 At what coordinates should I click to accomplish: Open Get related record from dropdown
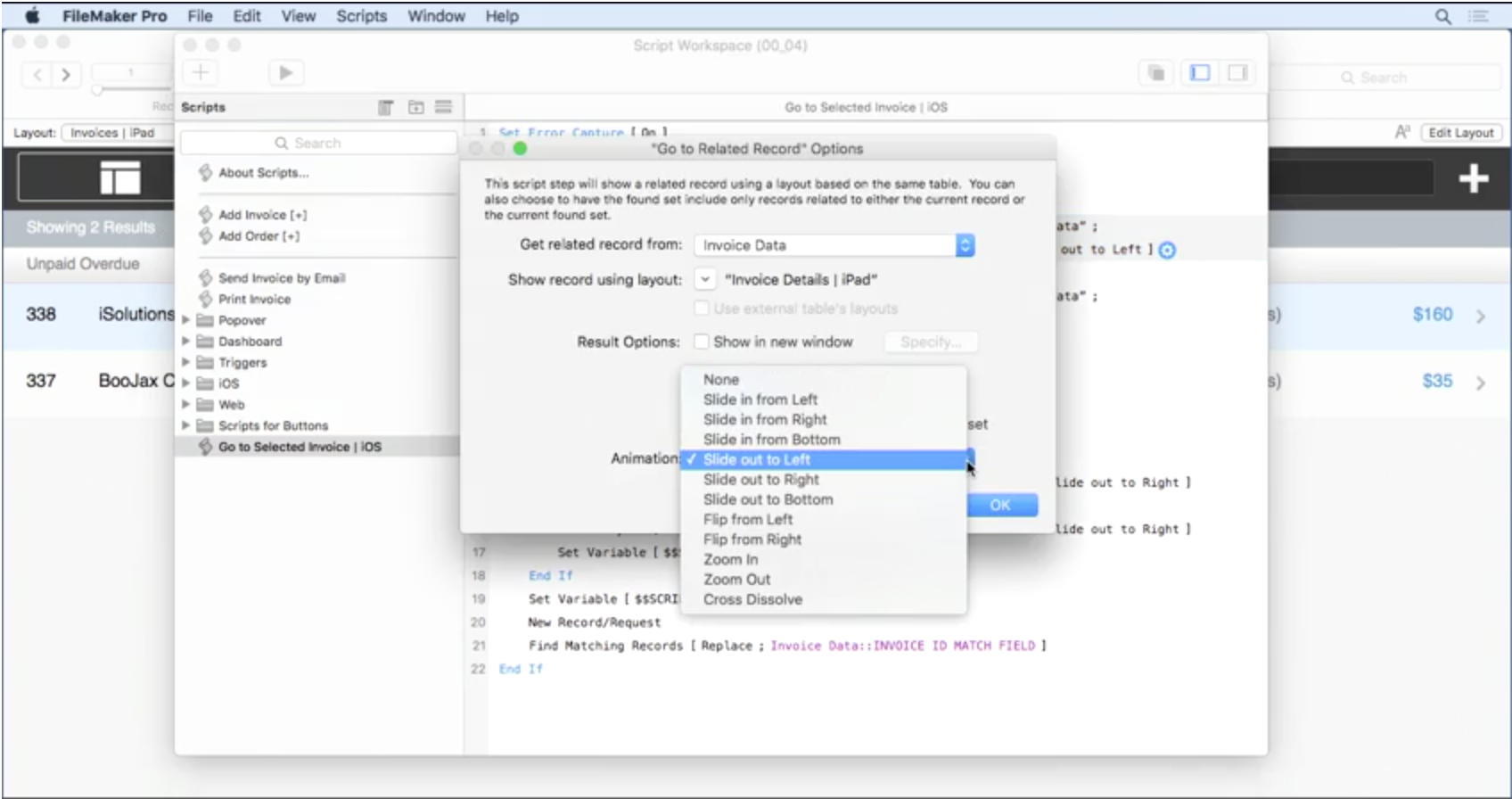(x=835, y=245)
